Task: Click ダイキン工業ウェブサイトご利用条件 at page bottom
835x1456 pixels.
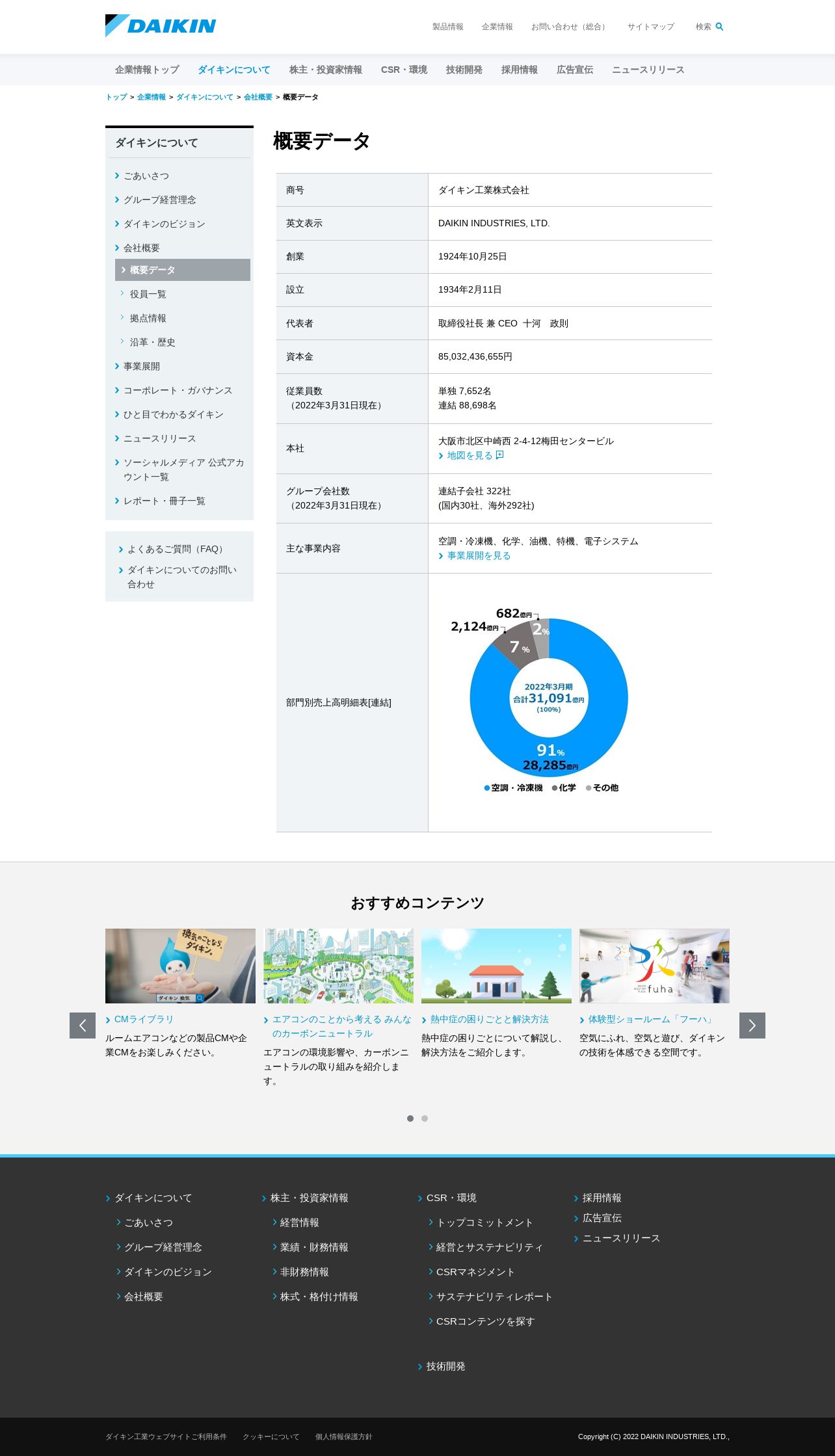Action: tap(166, 1436)
